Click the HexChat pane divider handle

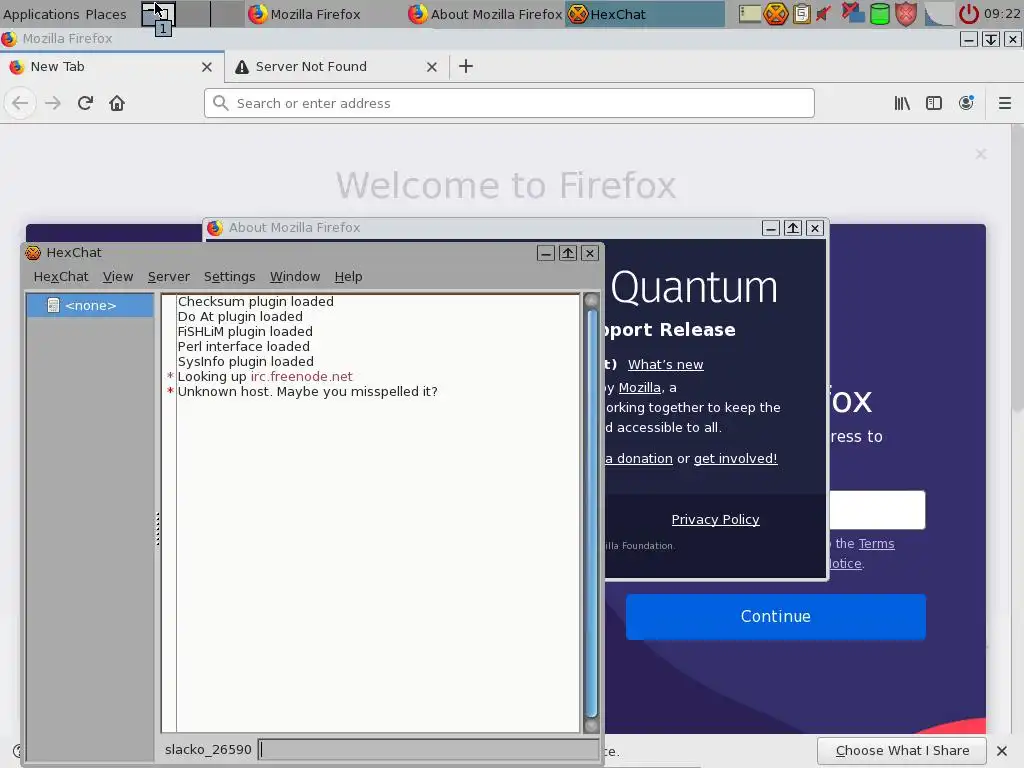(157, 529)
